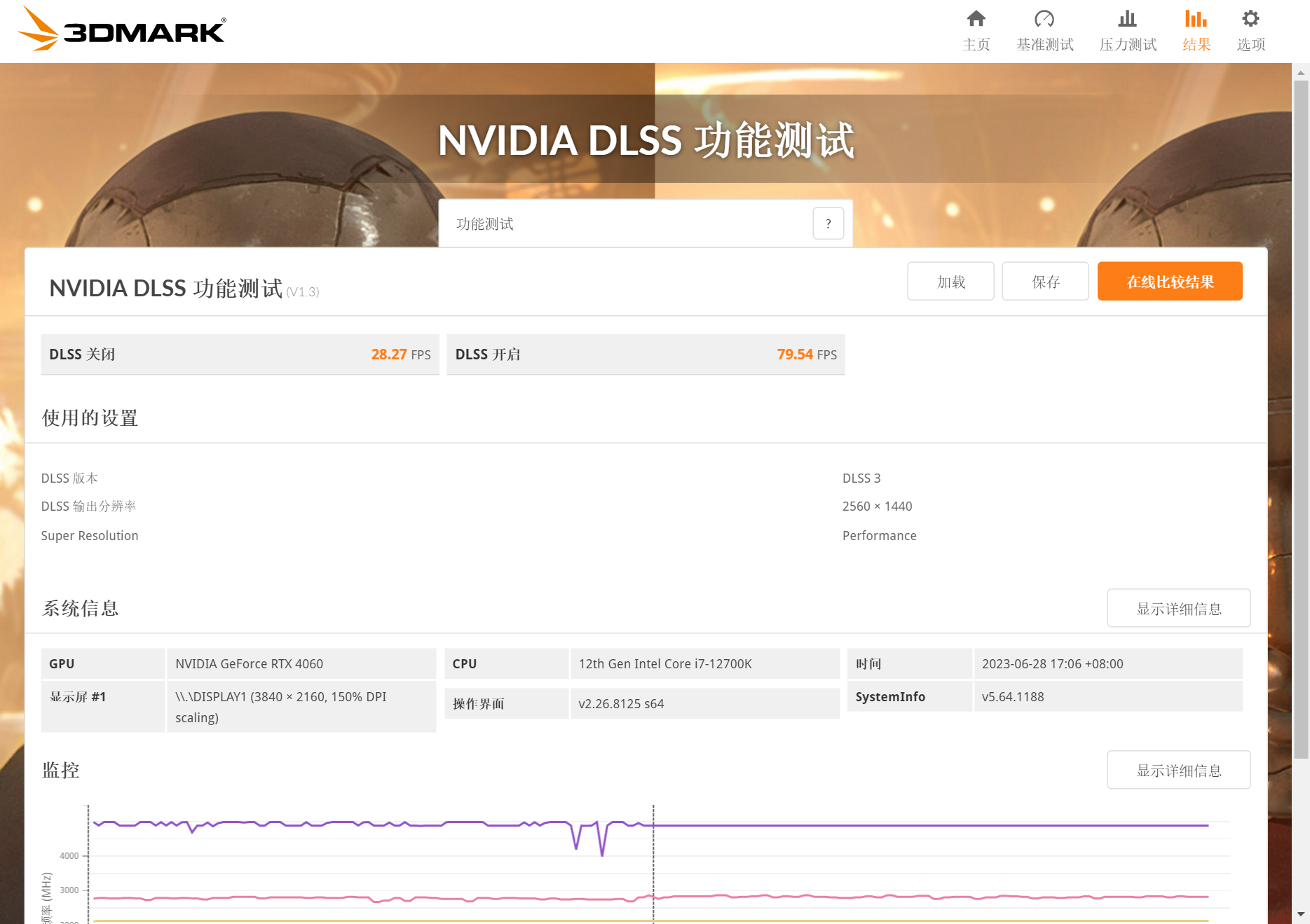Show details for 系统信息 section
This screenshot has width=1310, height=924.
pos(1178,608)
